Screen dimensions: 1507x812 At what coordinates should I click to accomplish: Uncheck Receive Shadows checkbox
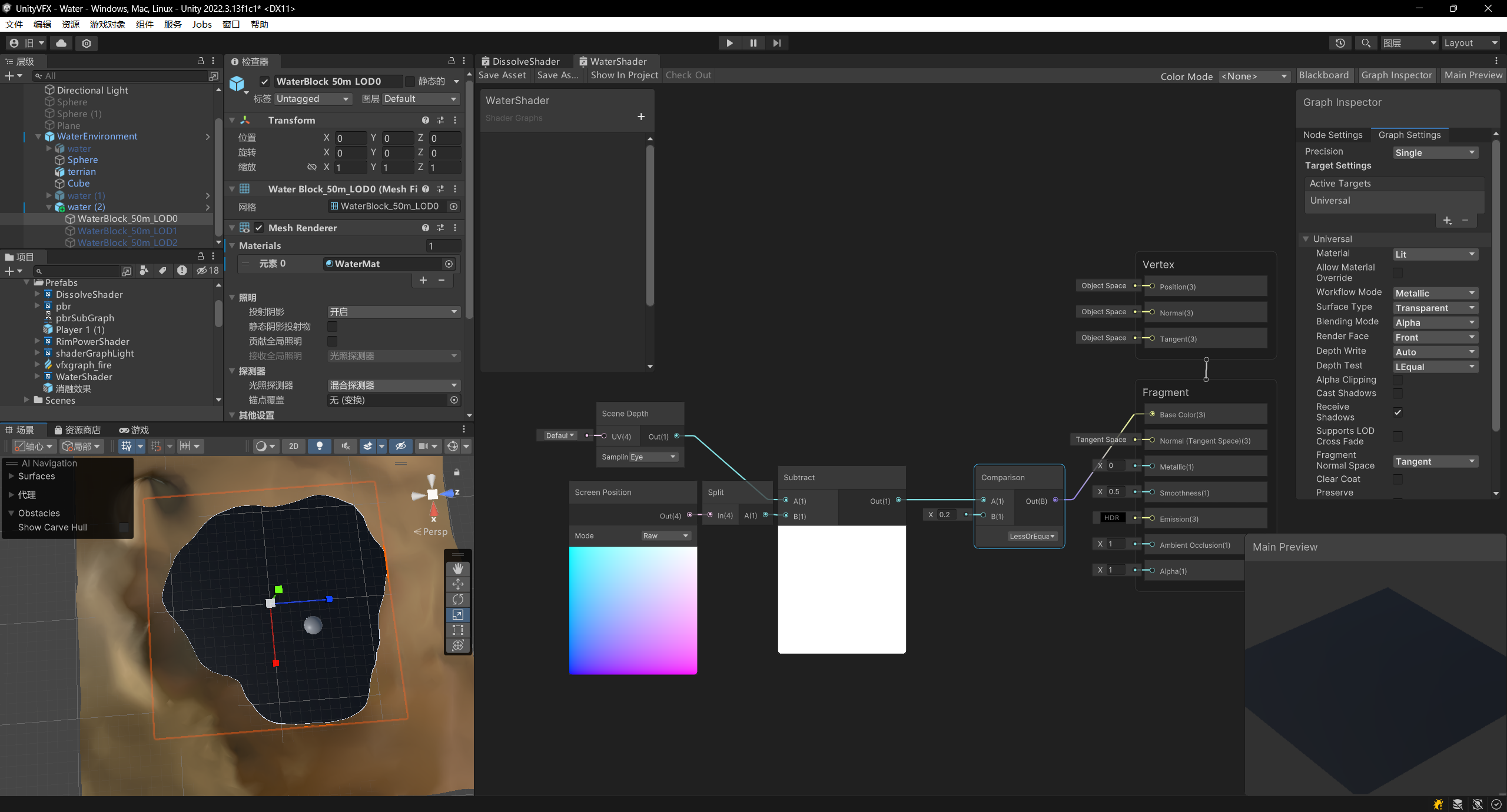pyautogui.click(x=1398, y=412)
